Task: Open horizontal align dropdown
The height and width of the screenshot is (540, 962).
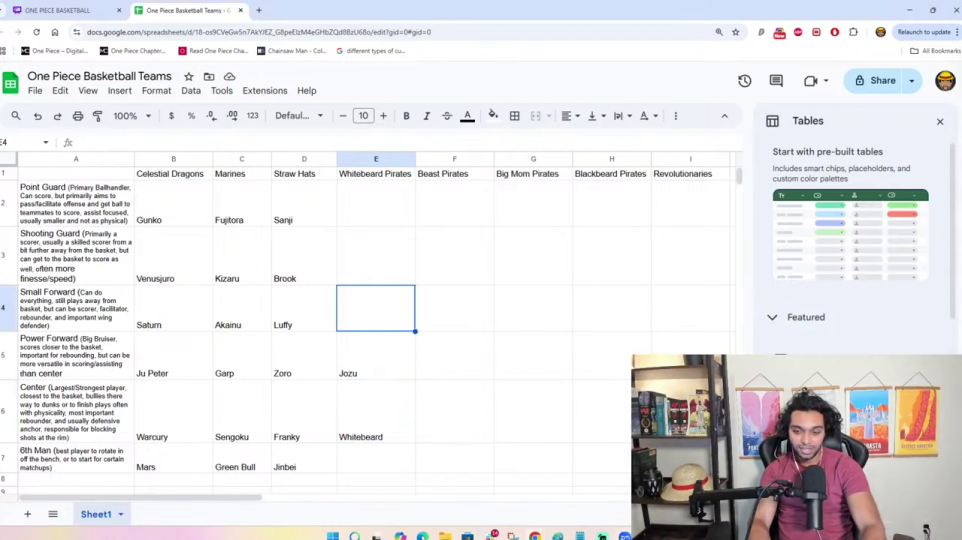Action: (x=571, y=116)
